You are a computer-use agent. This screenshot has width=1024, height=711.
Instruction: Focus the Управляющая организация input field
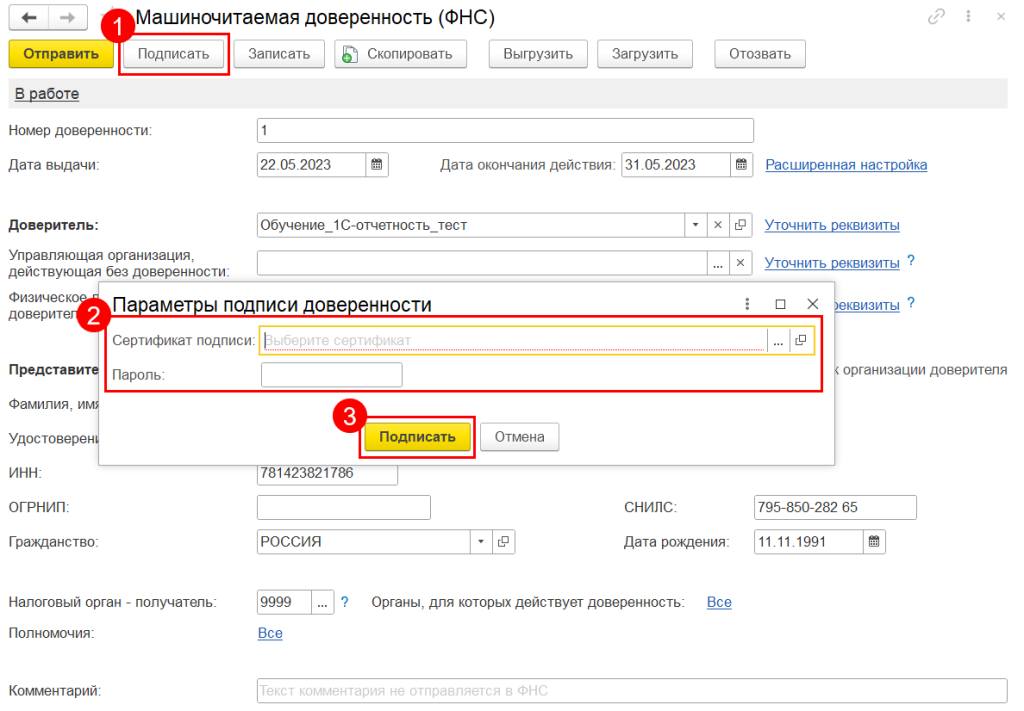pos(482,262)
